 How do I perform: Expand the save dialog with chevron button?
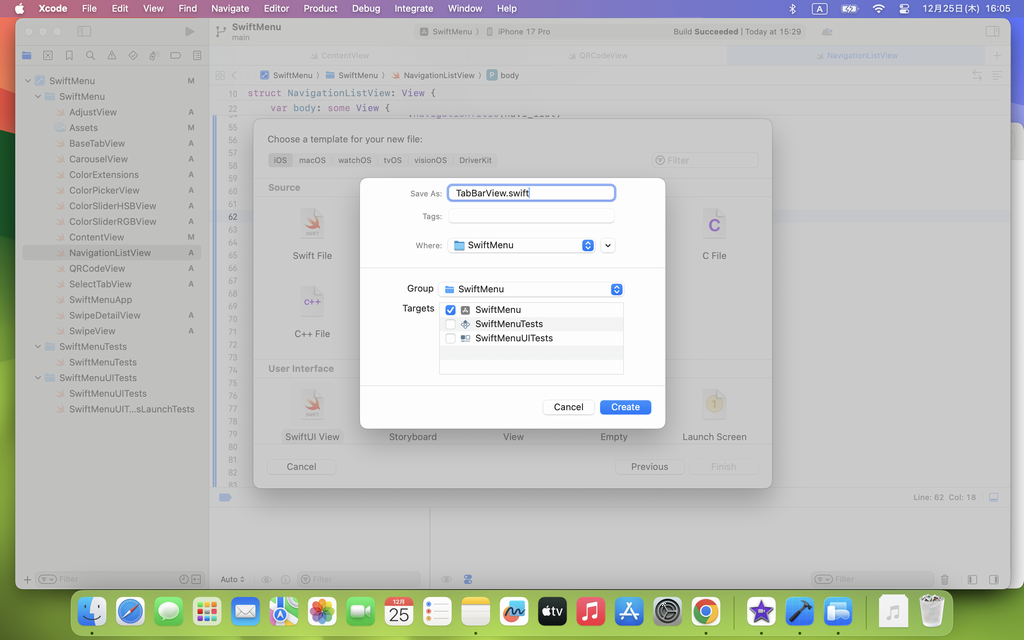click(x=608, y=245)
